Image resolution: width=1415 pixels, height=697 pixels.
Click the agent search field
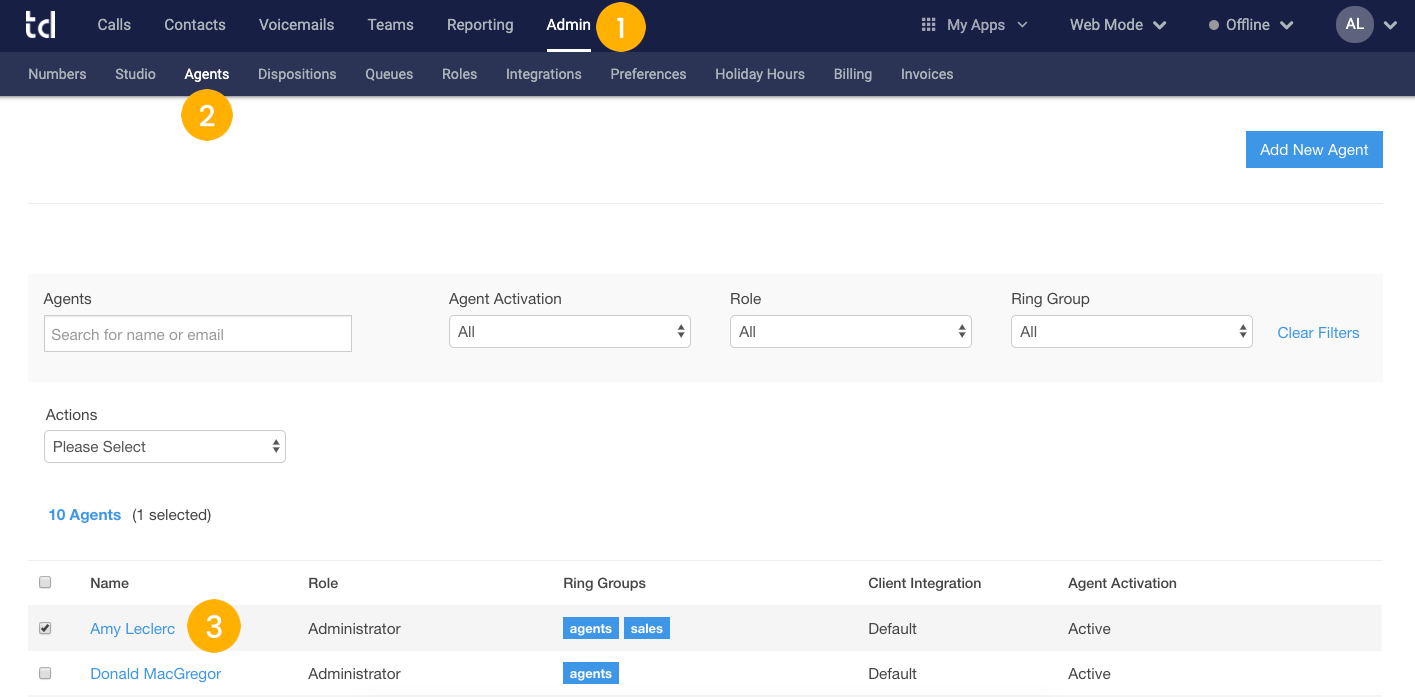point(197,333)
